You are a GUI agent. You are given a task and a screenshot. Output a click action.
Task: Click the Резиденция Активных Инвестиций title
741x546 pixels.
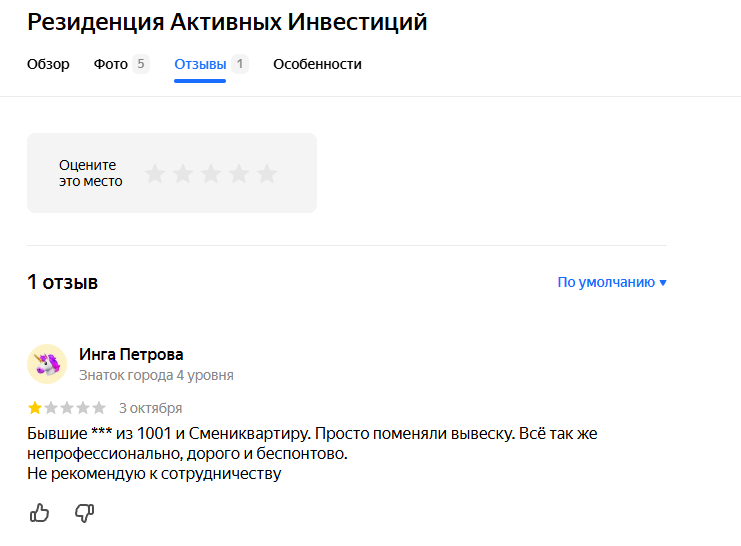pyautogui.click(x=227, y=22)
